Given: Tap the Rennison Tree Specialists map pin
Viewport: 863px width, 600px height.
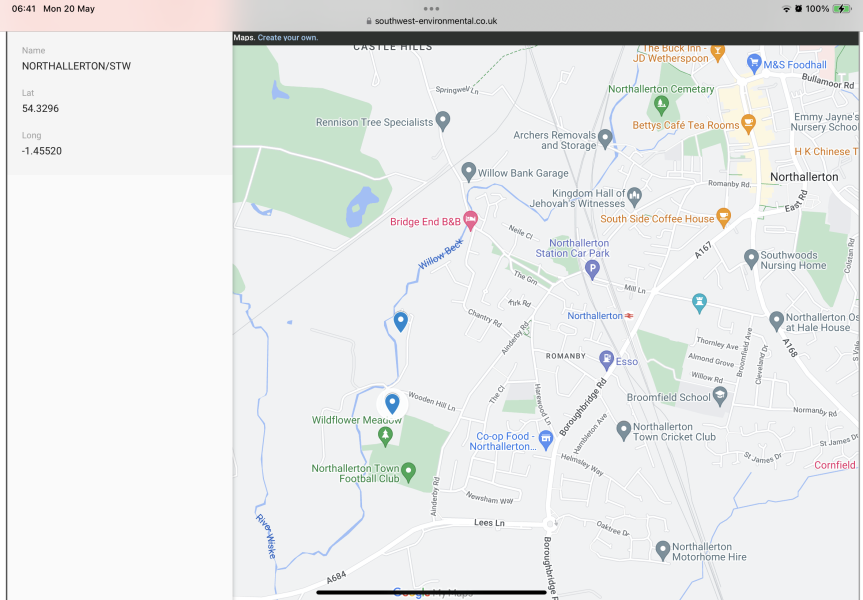Looking at the screenshot, I should [443, 121].
